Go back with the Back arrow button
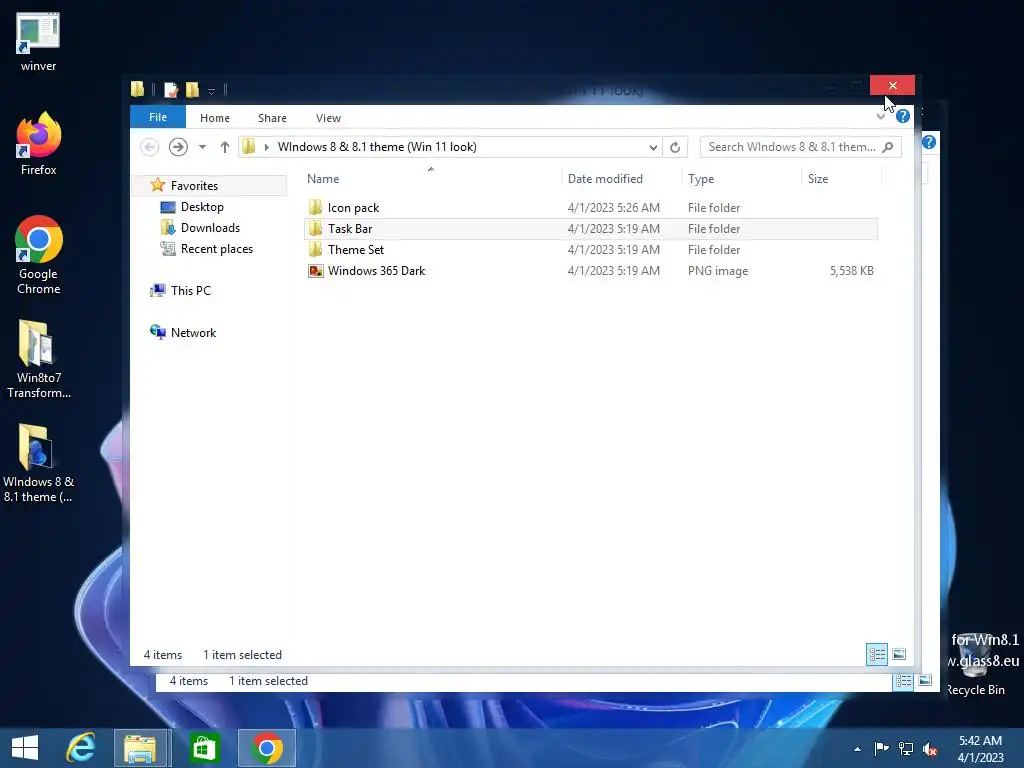Viewport: 1024px width, 768px height. coord(150,147)
